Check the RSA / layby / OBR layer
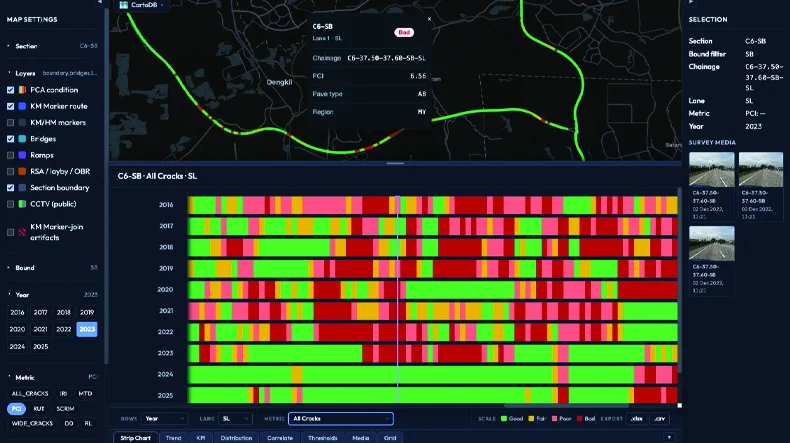This screenshot has height=443, width=790. (11, 171)
